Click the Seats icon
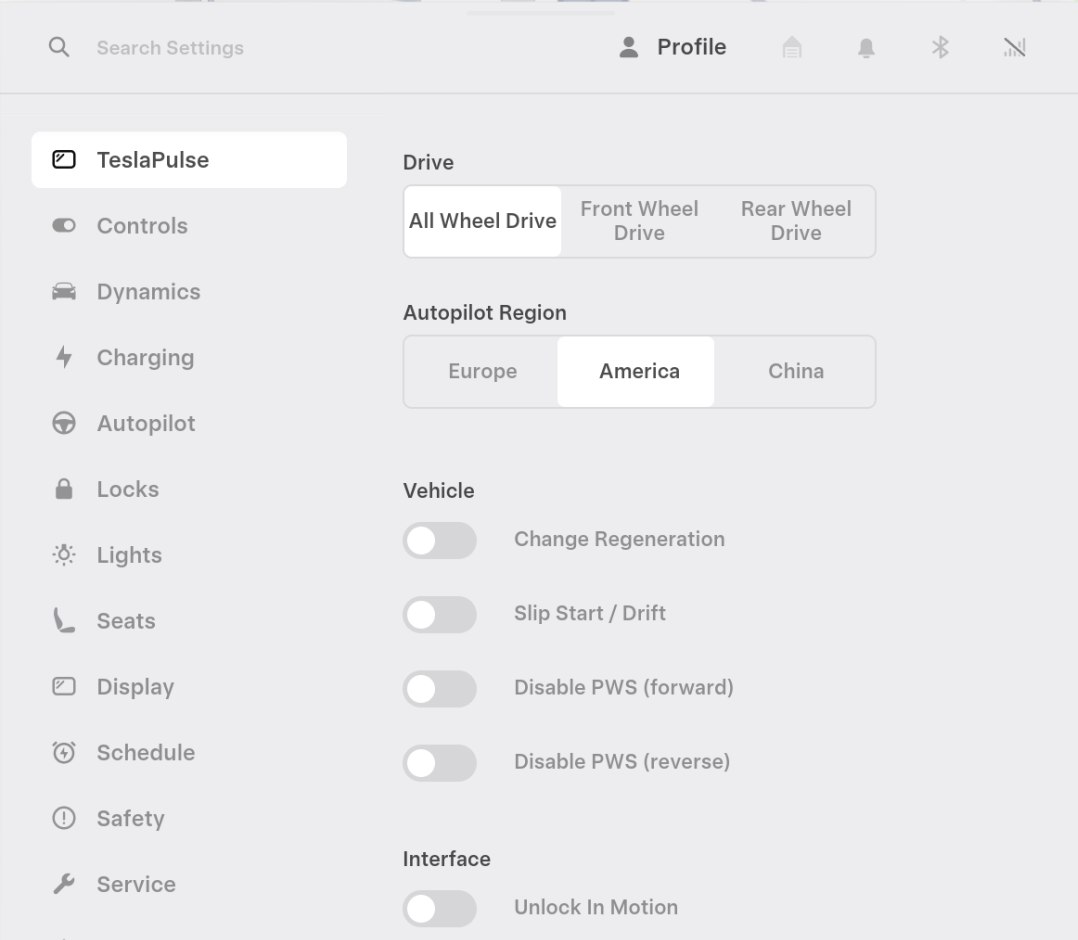Viewport: 1078px width, 940px height. click(64, 620)
